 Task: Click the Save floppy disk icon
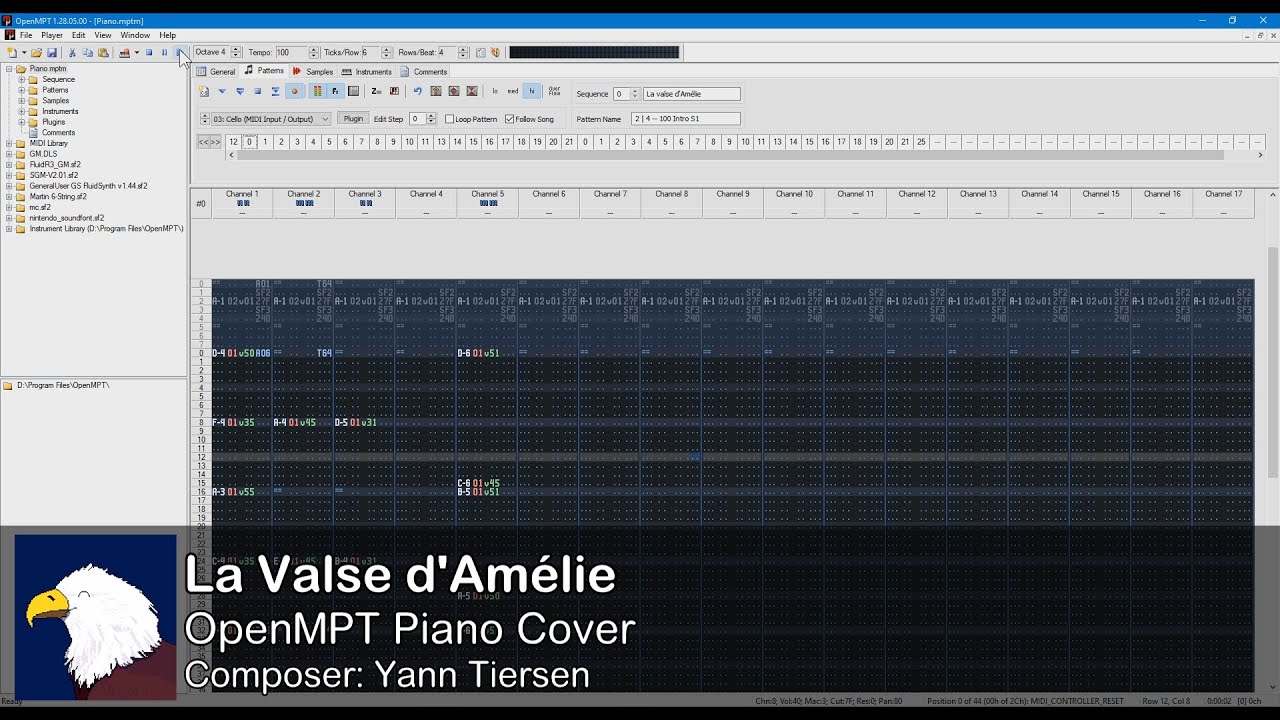(52, 52)
